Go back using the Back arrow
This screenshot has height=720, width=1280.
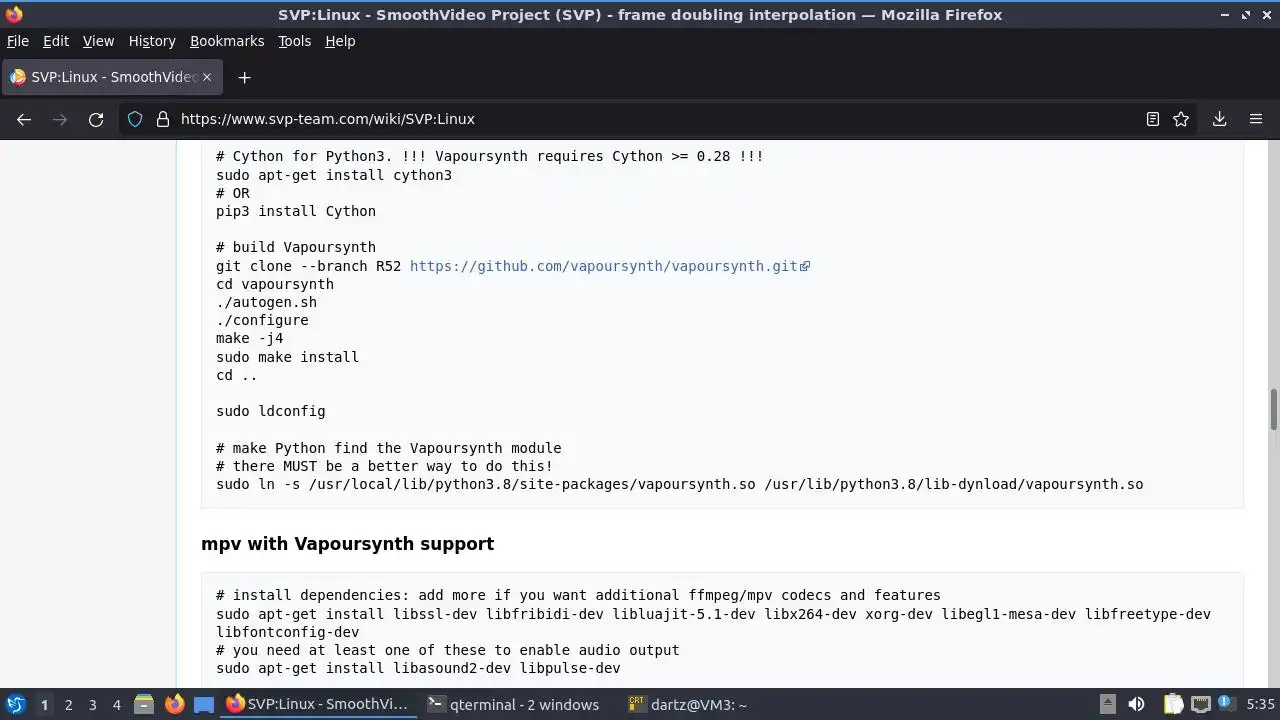pyautogui.click(x=24, y=119)
